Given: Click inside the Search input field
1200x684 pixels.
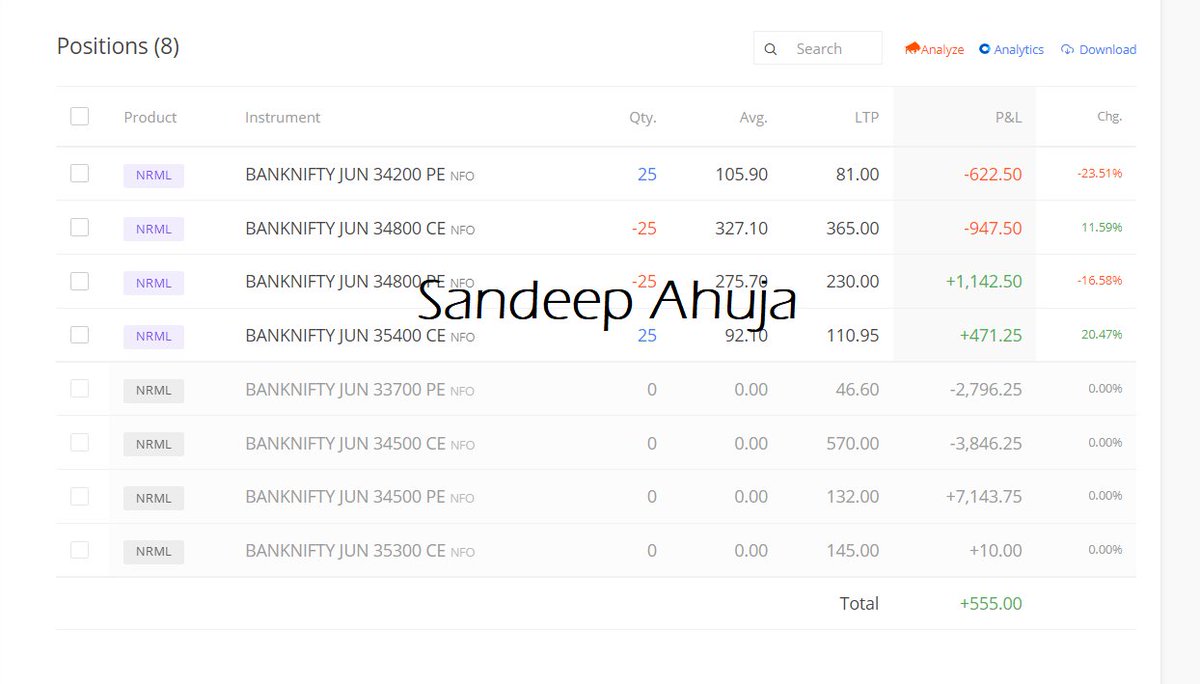Looking at the screenshot, I should coord(830,48).
